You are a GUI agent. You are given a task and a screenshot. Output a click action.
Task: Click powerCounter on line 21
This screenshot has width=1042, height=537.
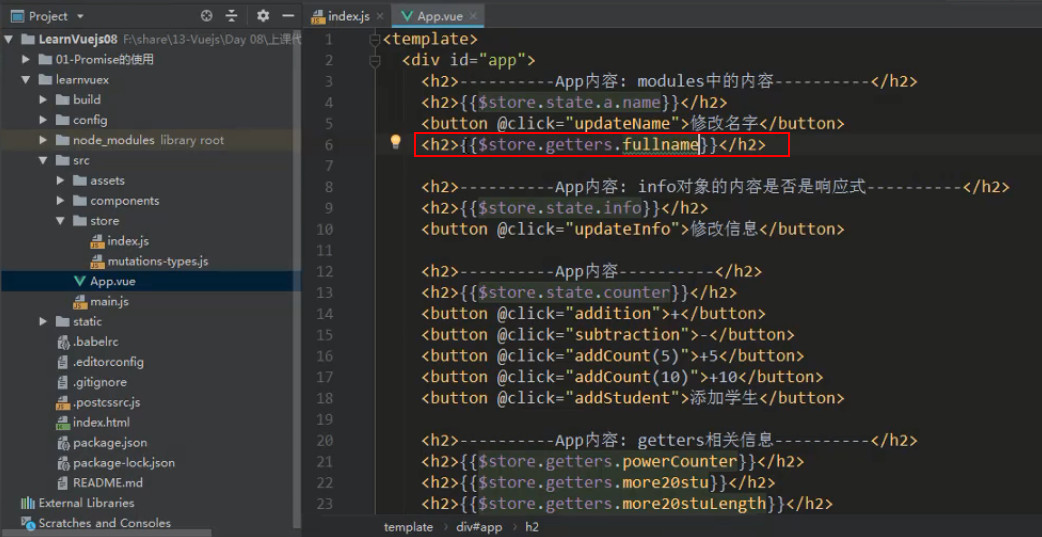tap(680, 461)
